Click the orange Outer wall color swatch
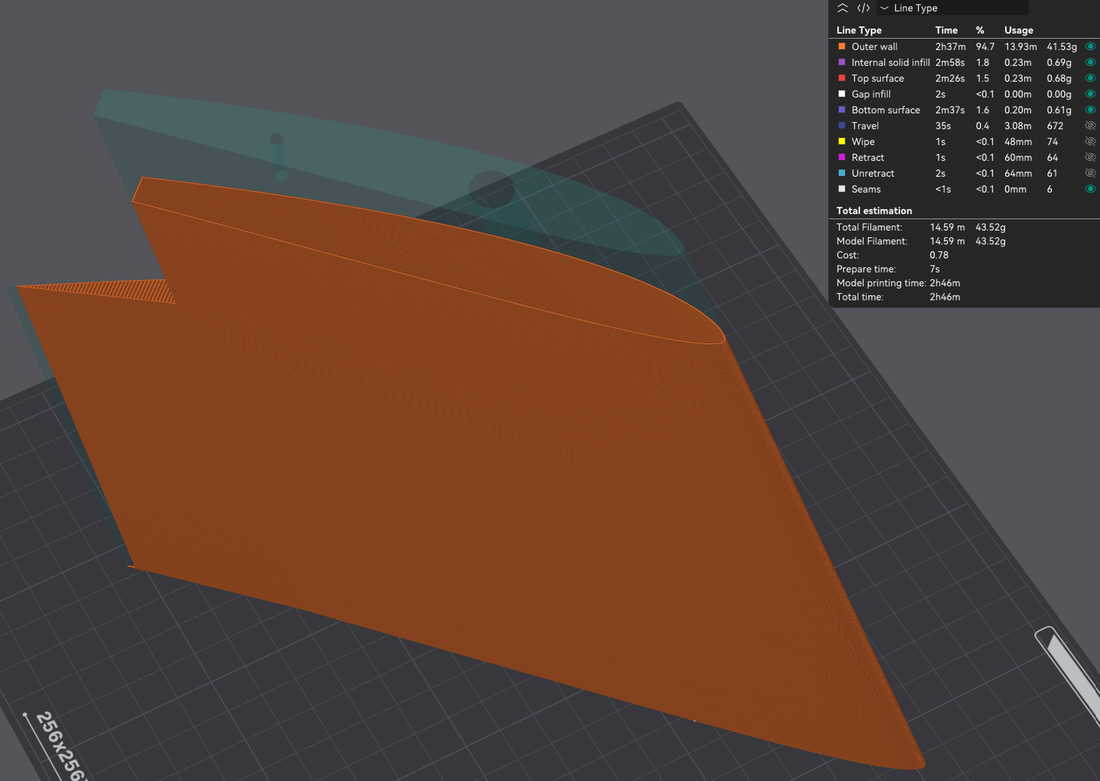The height and width of the screenshot is (781, 1100). click(842, 46)
